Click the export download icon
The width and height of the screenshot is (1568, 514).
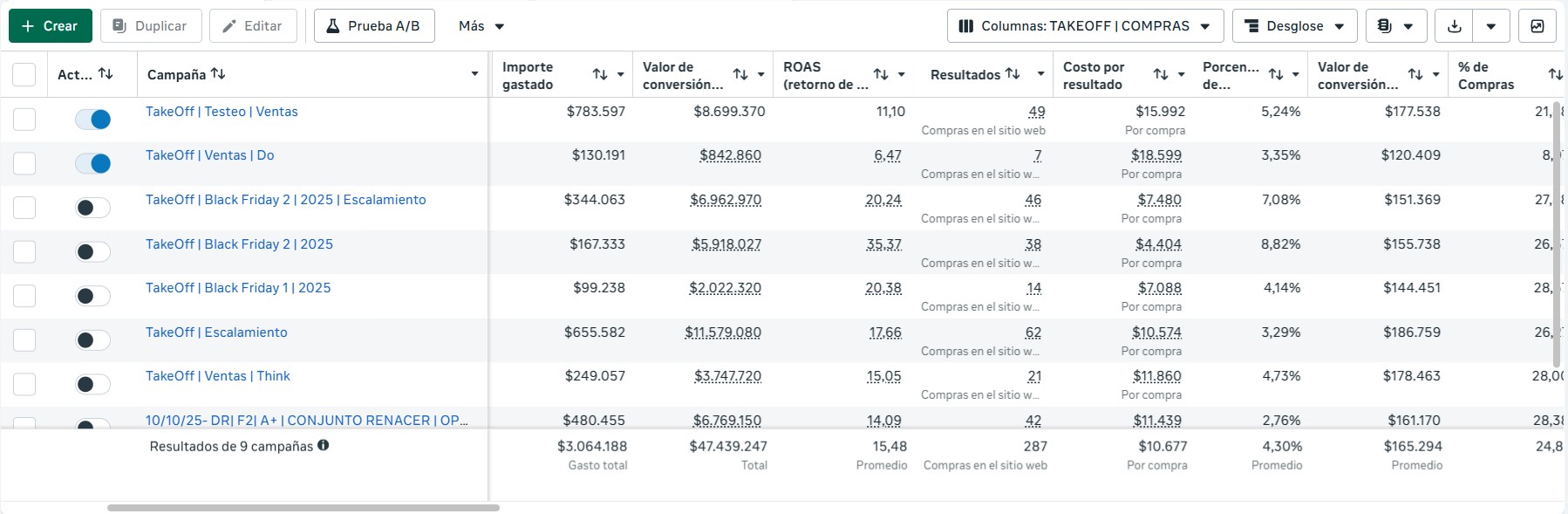pos(1454,26)
